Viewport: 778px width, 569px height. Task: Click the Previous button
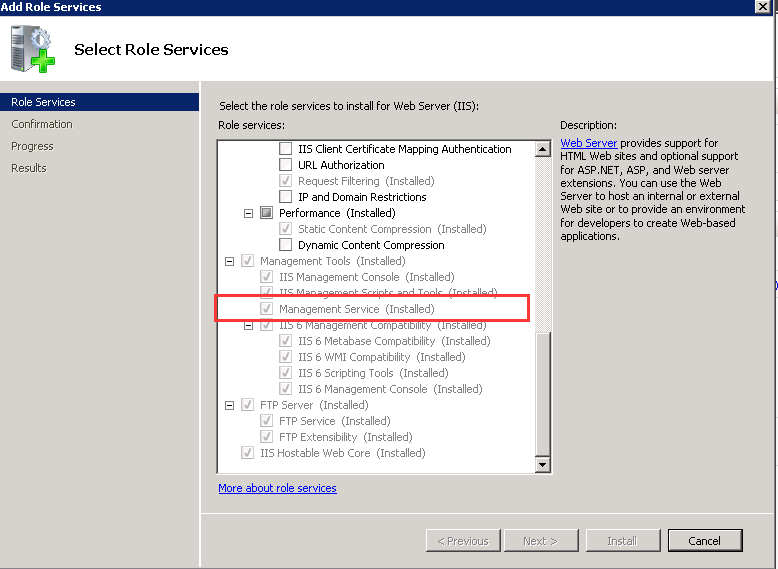[463, 541]
